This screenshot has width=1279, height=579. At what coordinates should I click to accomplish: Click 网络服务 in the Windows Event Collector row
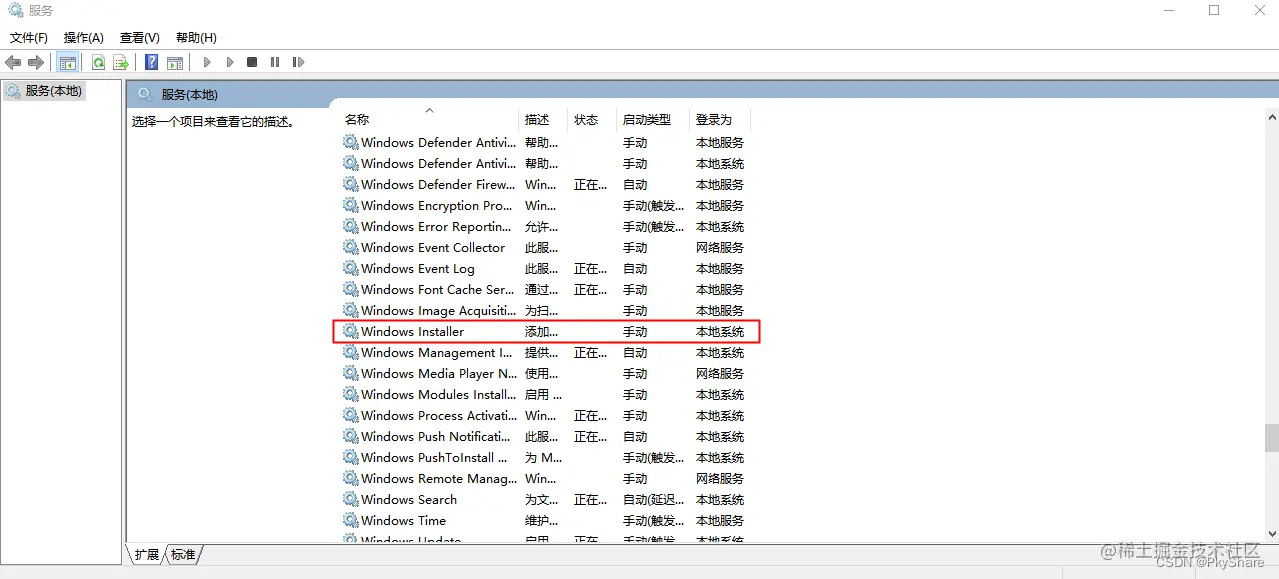(720, 247)
